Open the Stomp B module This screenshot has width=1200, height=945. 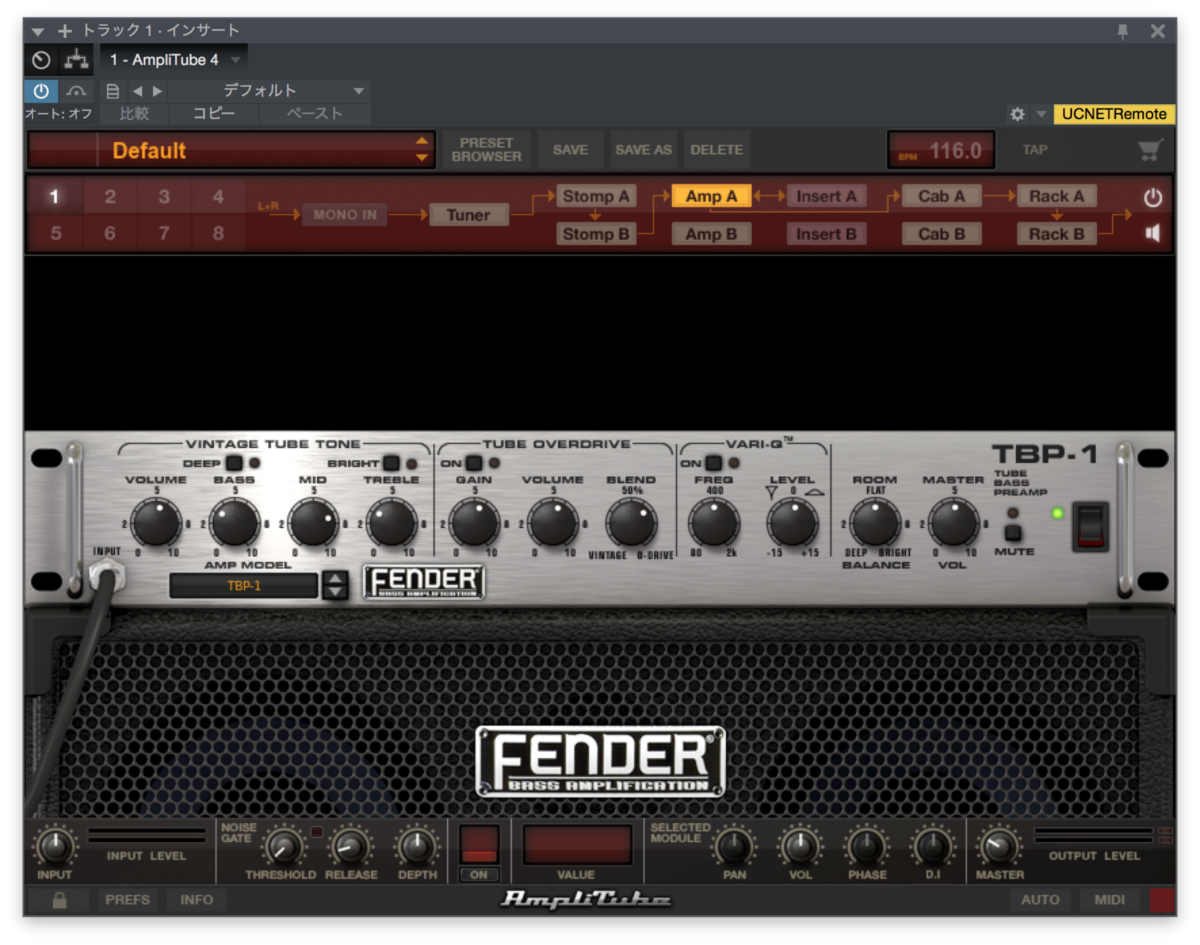596,234
